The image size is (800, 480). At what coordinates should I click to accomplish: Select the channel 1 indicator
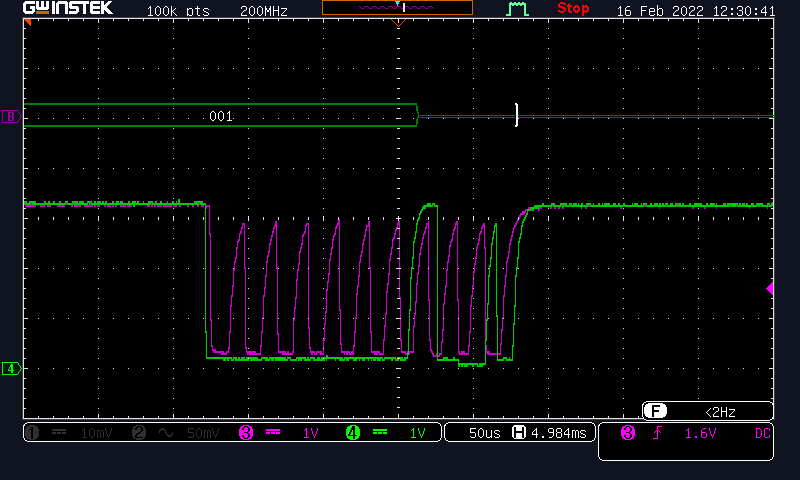32,433
